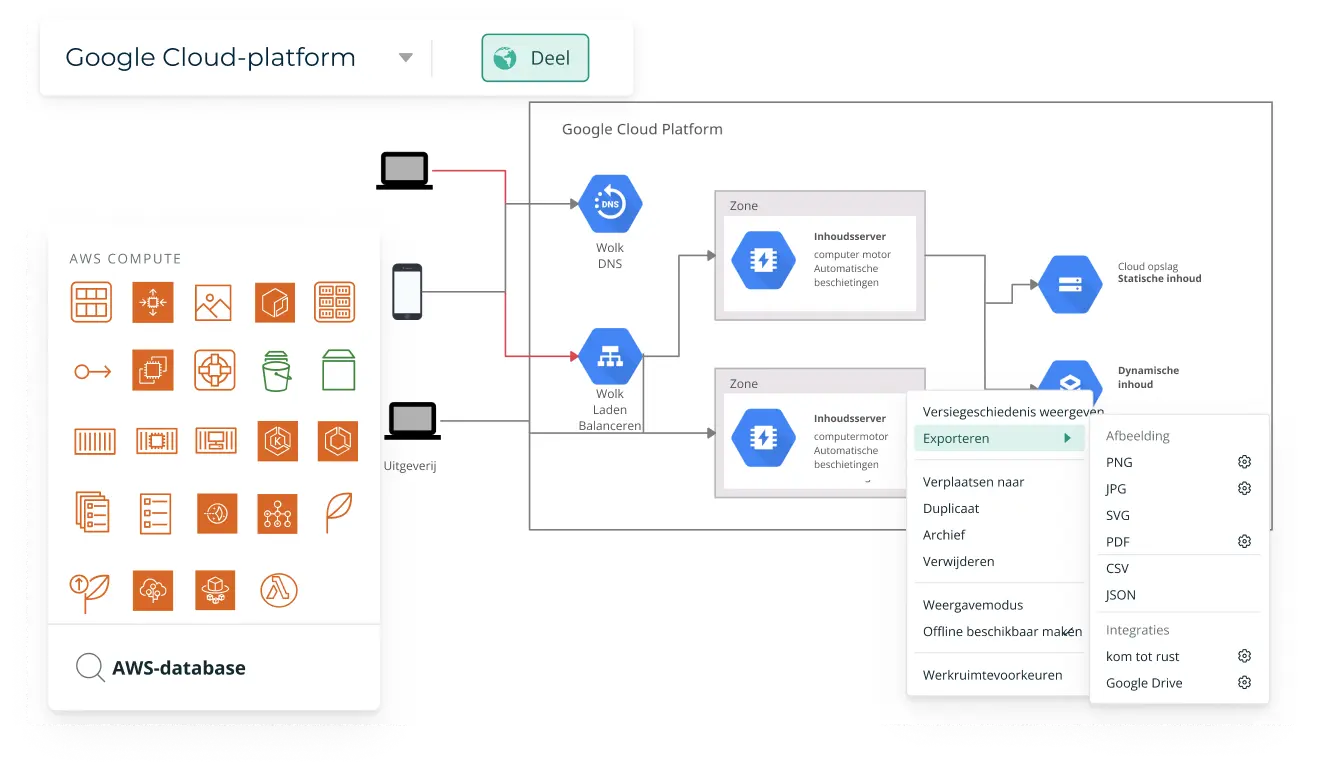Image resolution: width=1318 pixels, height=774 pixels.
Task: Select the orange cloud-with-trees icon
Action: [153, 591]
